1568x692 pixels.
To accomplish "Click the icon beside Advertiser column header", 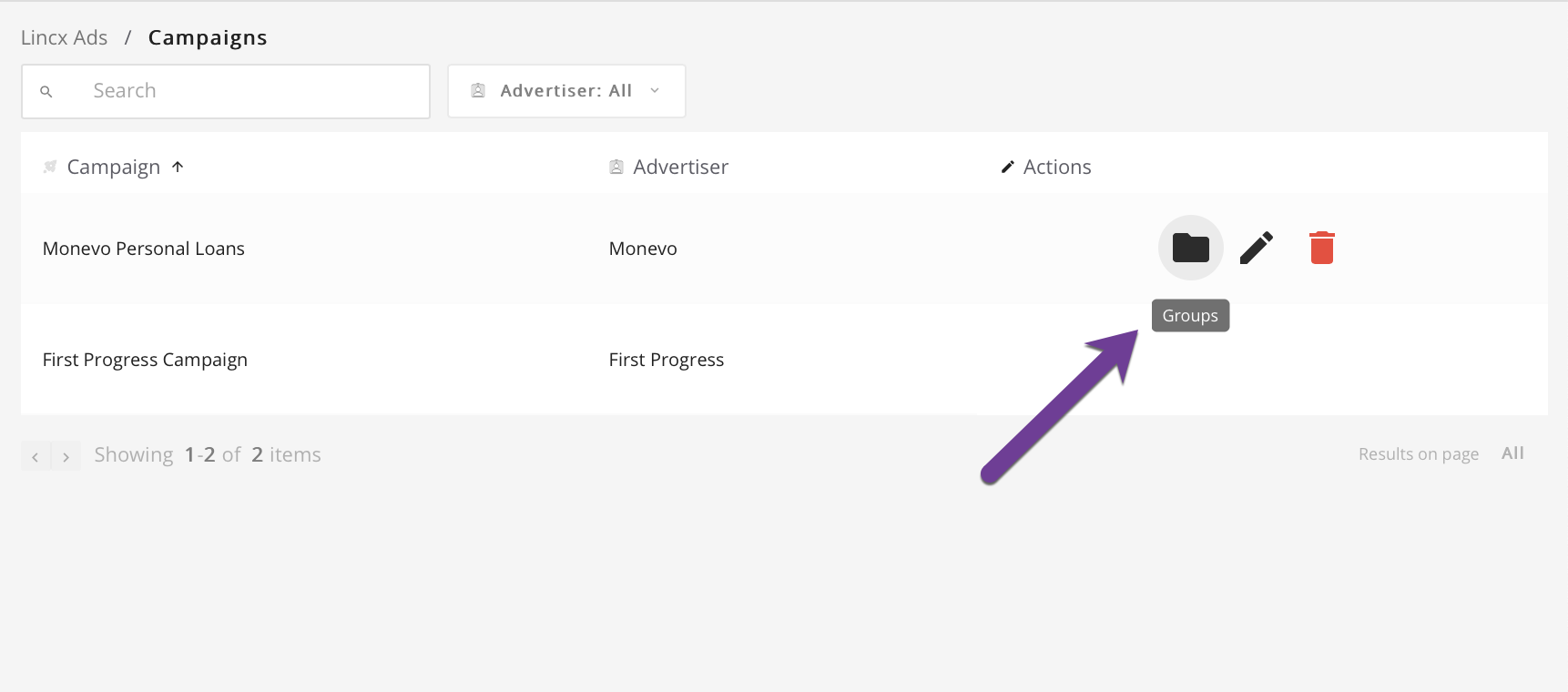I will coord(616,167).
